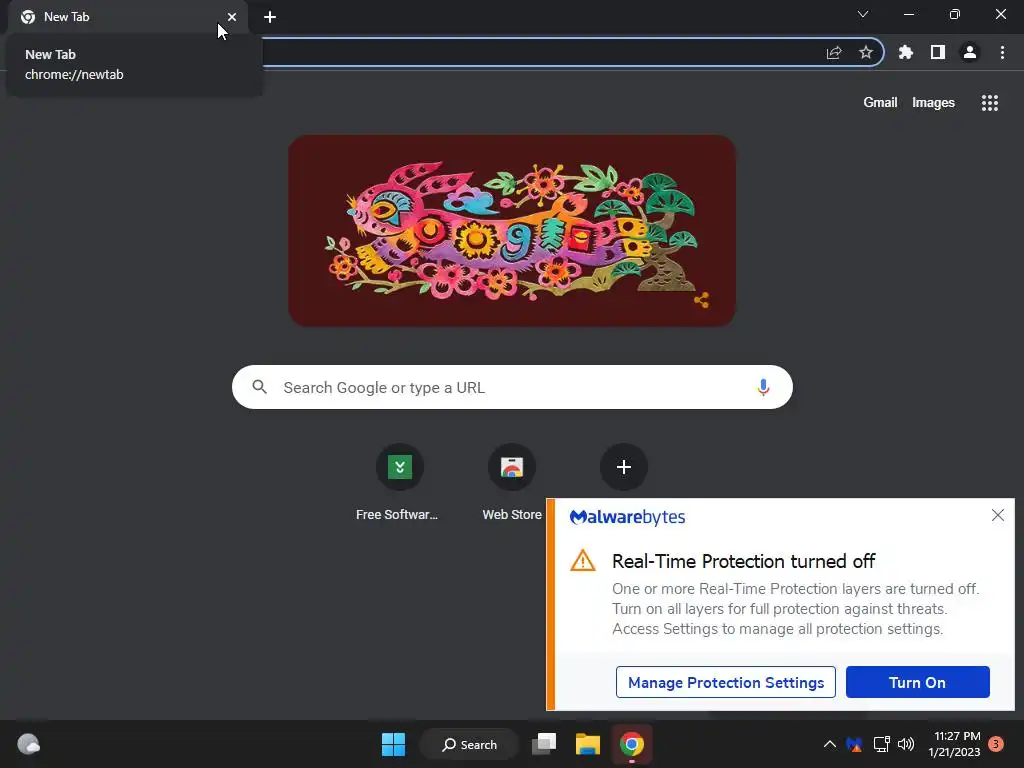Click the share this page icon

pos(834,52)
